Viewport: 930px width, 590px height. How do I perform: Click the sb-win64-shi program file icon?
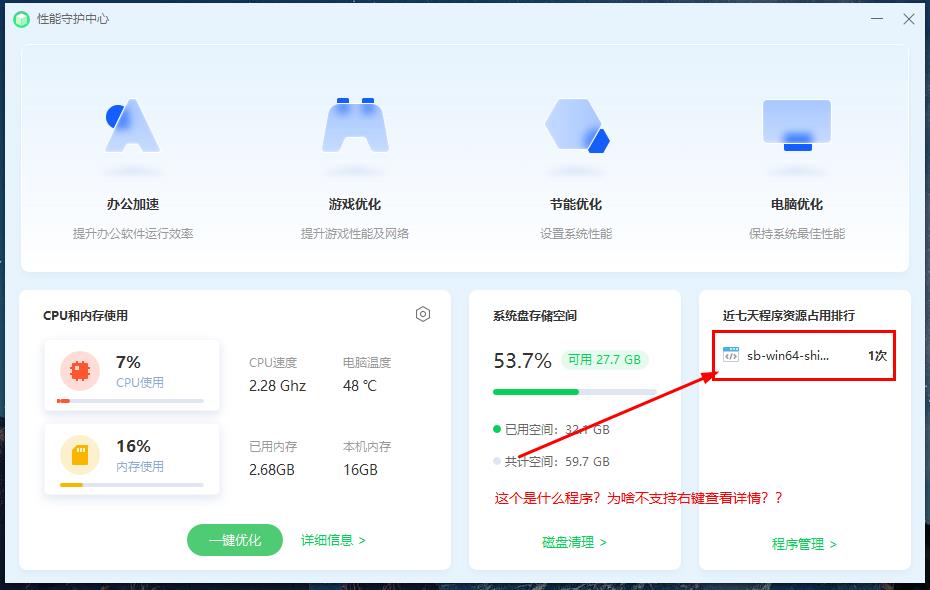pos(731,355)
